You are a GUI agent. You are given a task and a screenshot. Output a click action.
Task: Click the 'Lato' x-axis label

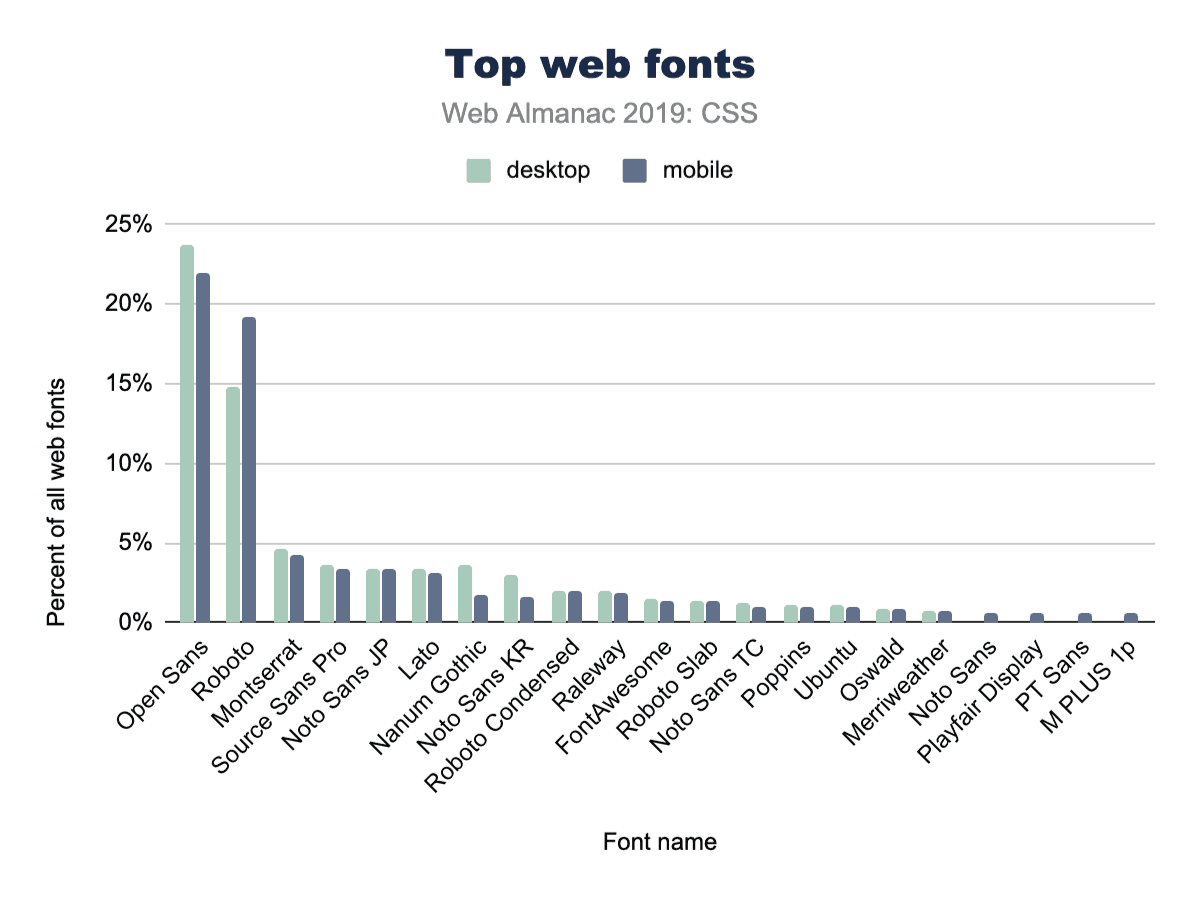pyautogui.click(x=412, y=662)
